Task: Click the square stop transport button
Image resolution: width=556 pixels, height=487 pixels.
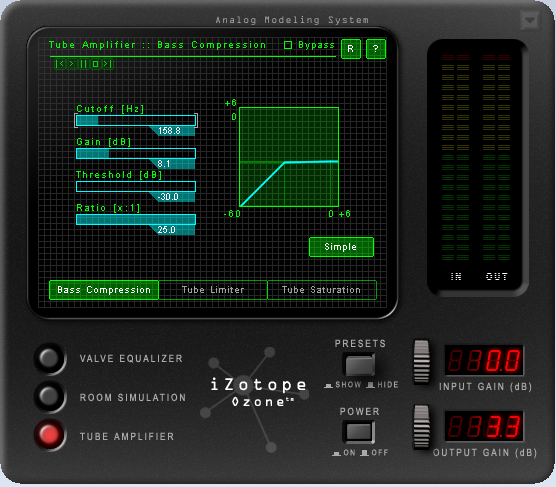Action: pyautogui.click(x=95, y=64)
